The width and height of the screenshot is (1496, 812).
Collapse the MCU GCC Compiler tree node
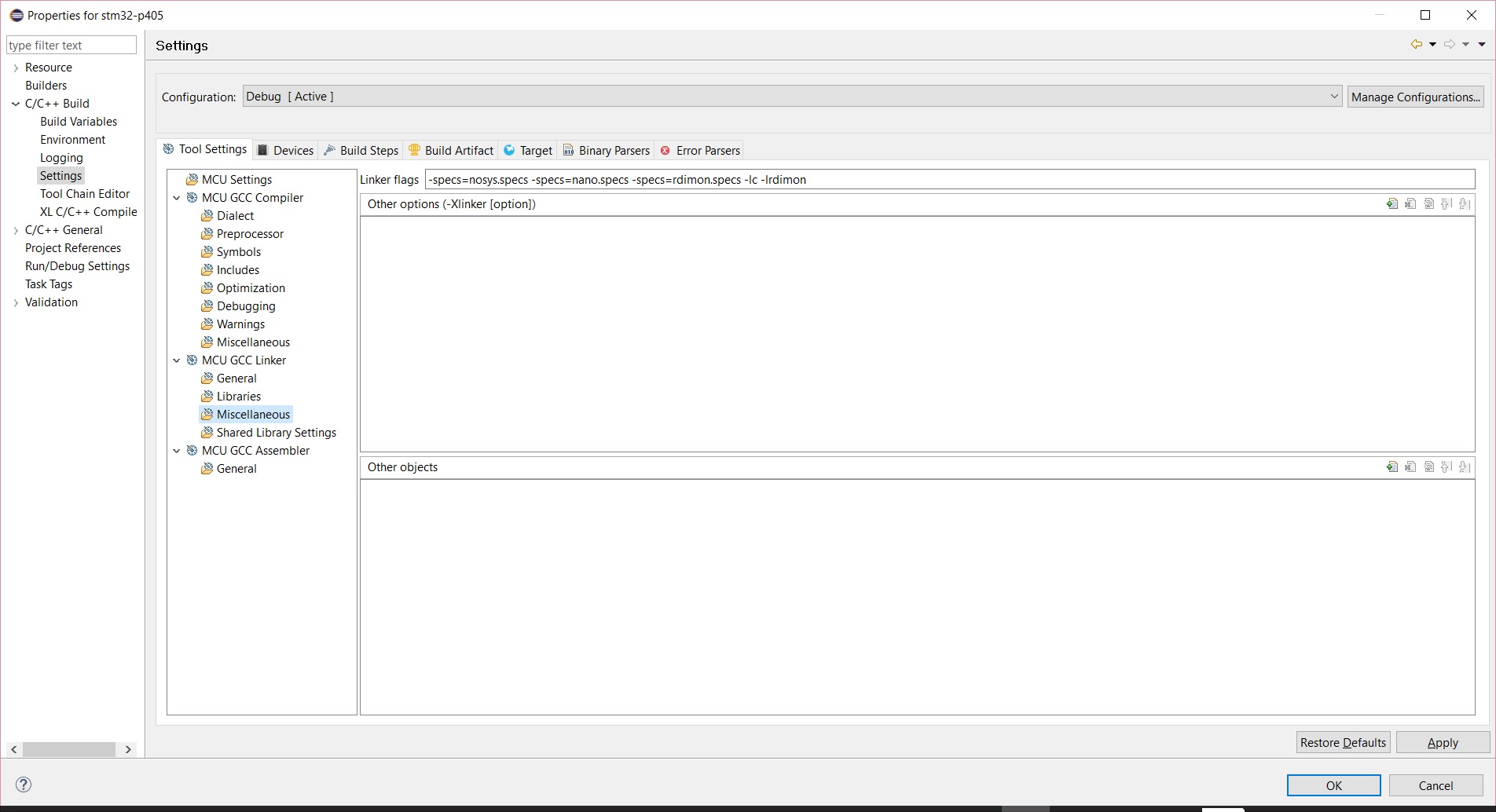177,198
